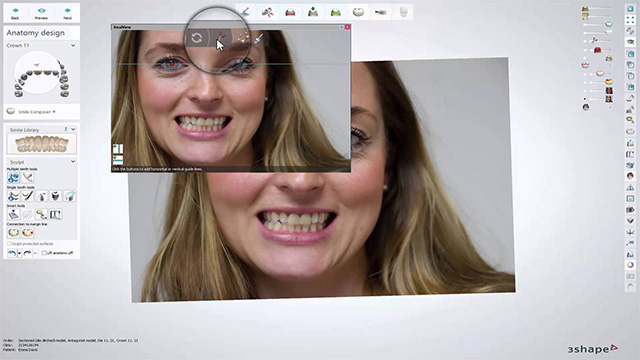Click second Connection to margin line icon
The image size is (640, 360).
[x=27, y=233]
